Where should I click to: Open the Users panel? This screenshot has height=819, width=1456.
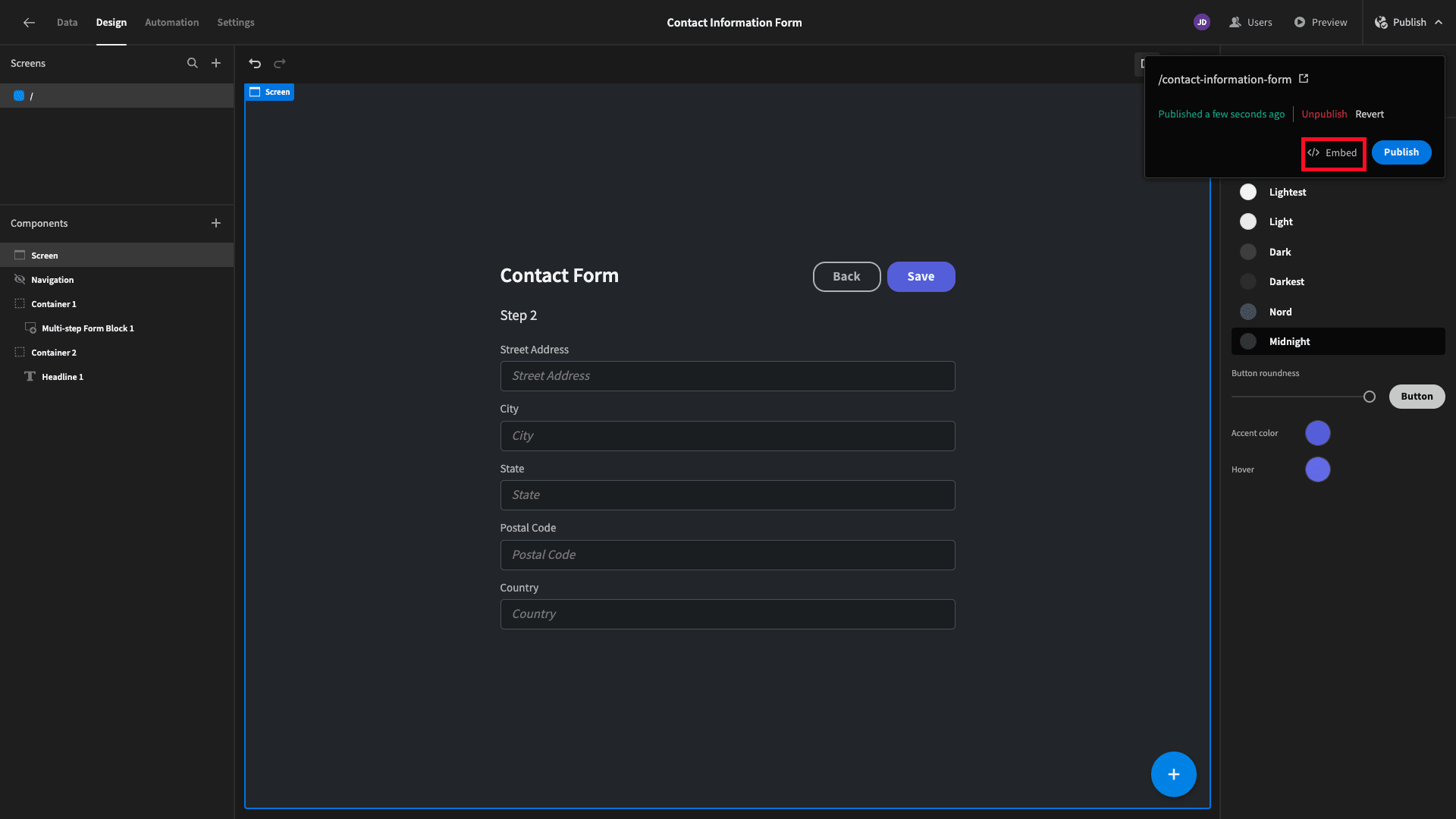coord(1250,23)
